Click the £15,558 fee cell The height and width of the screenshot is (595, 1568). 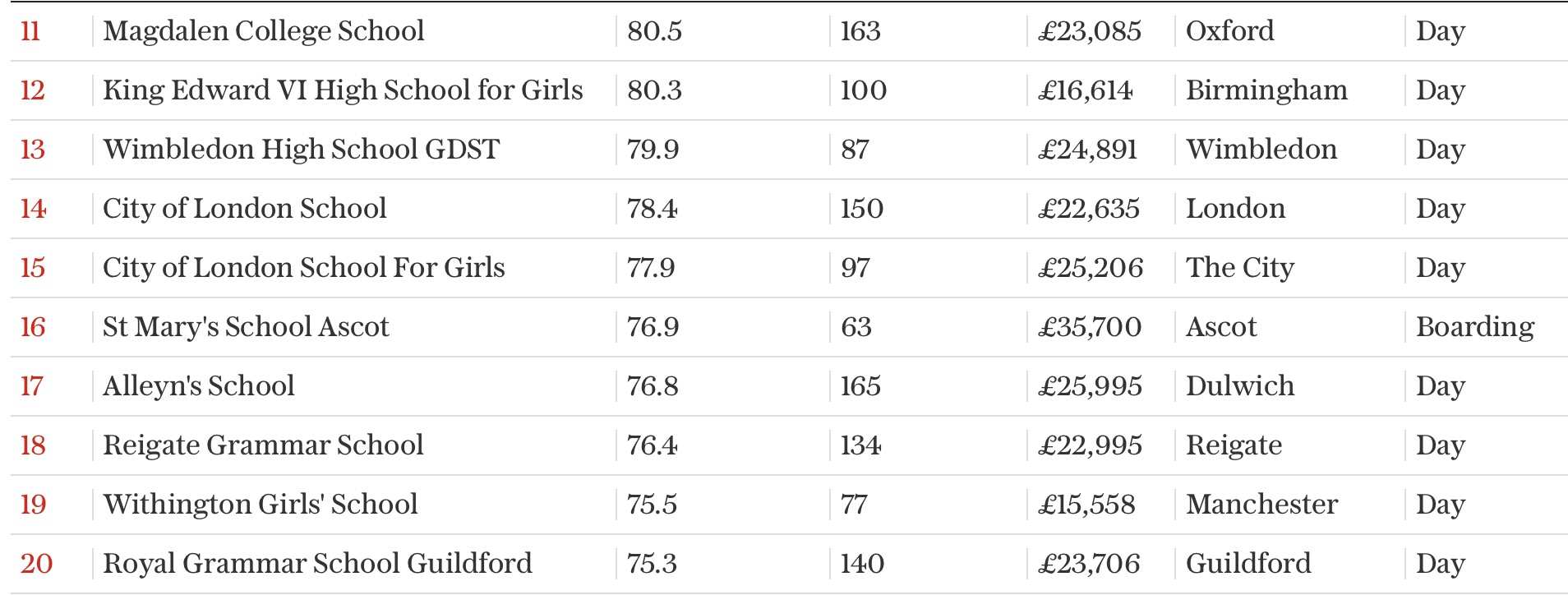[1086, 505]
